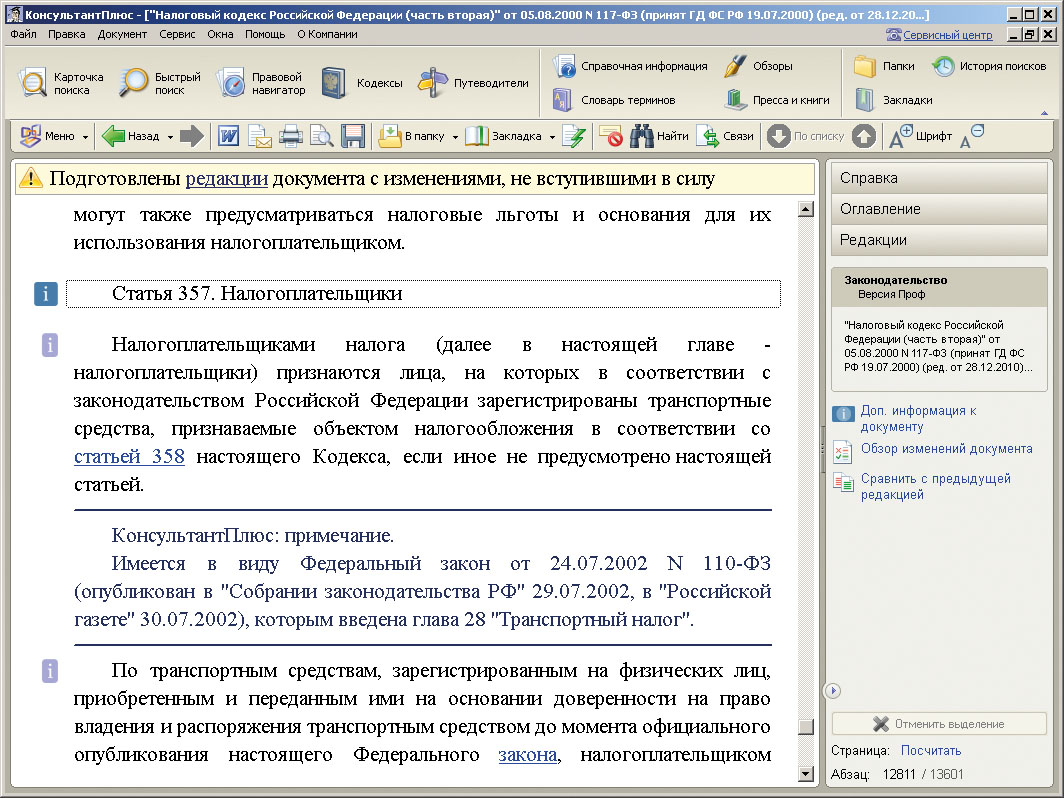Viewport: 1064px width, 798px height.
Task: Save document with floppy disk icon
Action: pos(353,136)
